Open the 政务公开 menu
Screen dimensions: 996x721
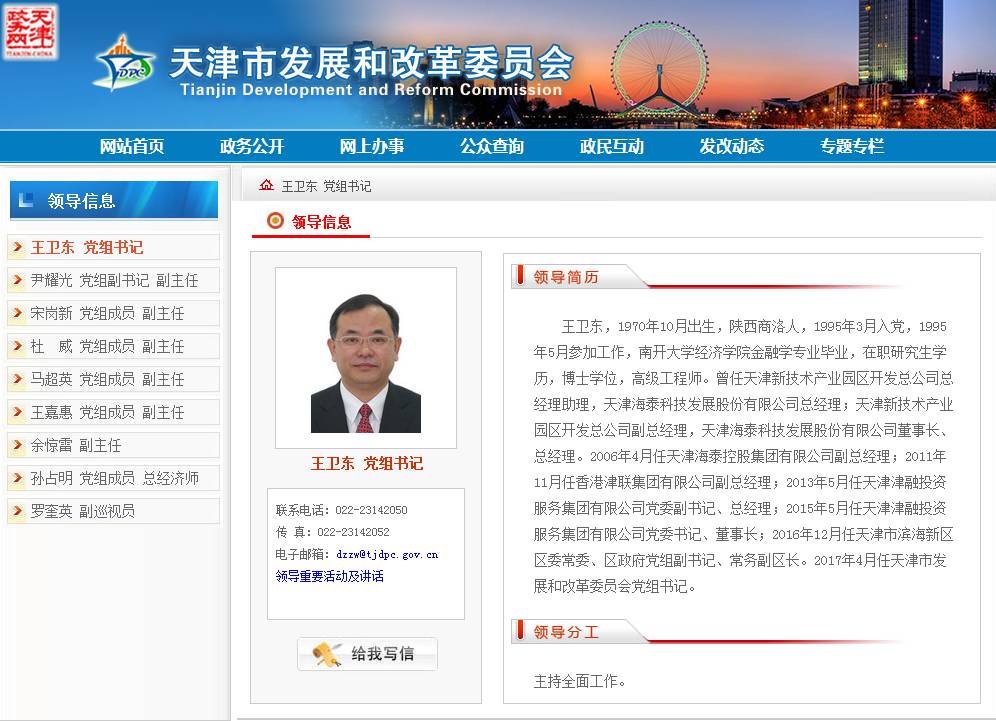(x=251, y=145)
